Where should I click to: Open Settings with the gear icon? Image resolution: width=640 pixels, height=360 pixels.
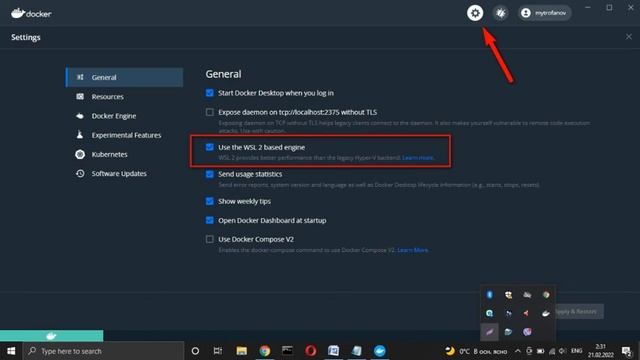475,13
